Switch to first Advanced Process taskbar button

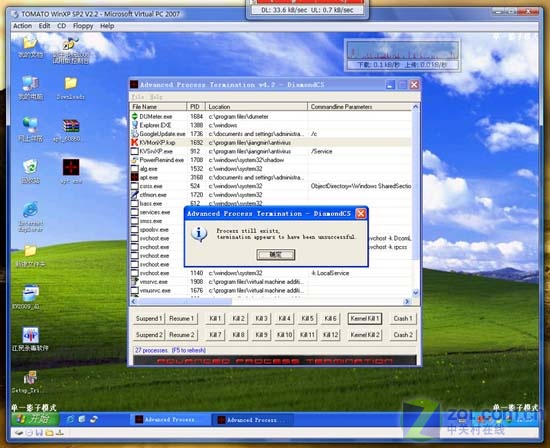pyautogui.click(x=170, y=420)
